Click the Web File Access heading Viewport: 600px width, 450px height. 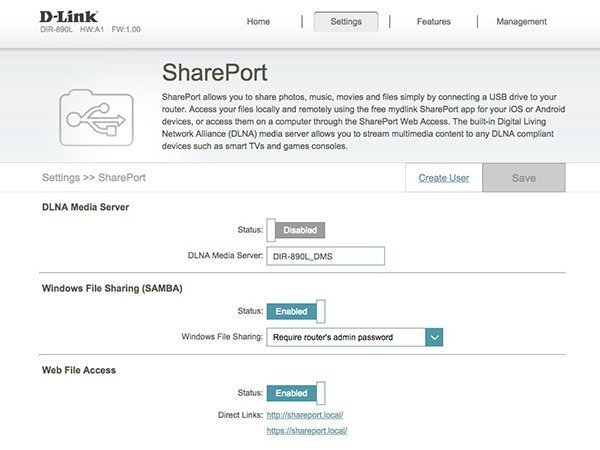coord(79,370)
